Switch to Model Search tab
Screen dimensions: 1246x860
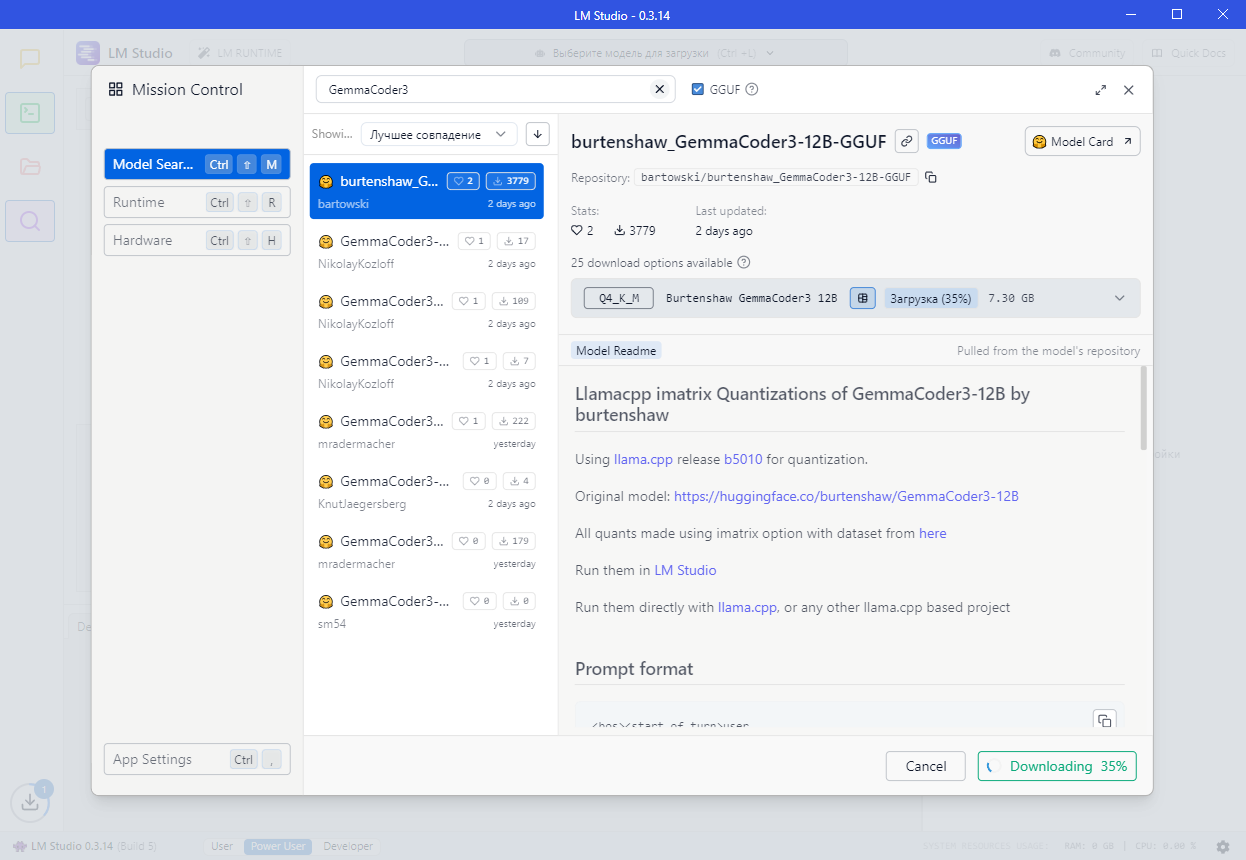(197, 164)
